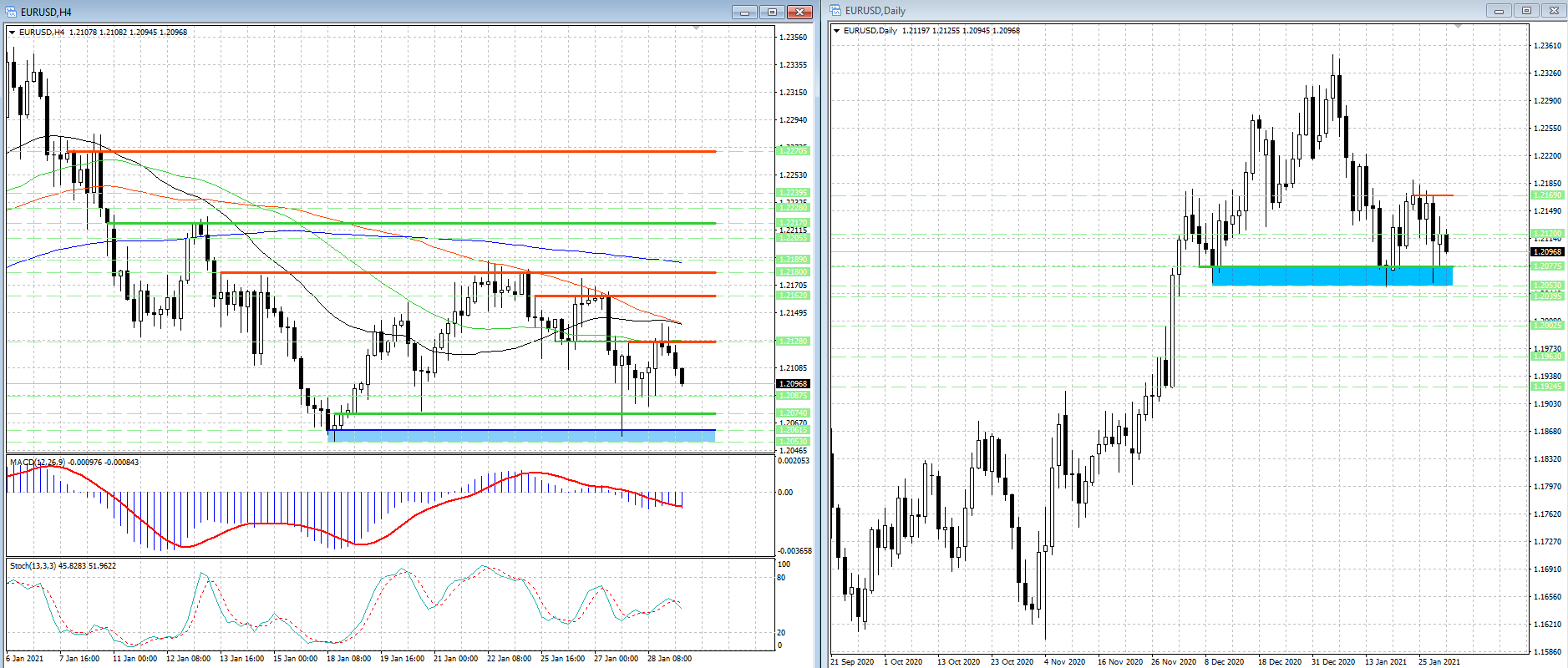
Task: Click the 1.20968 current price tag on H4
Action: [793, 384]
